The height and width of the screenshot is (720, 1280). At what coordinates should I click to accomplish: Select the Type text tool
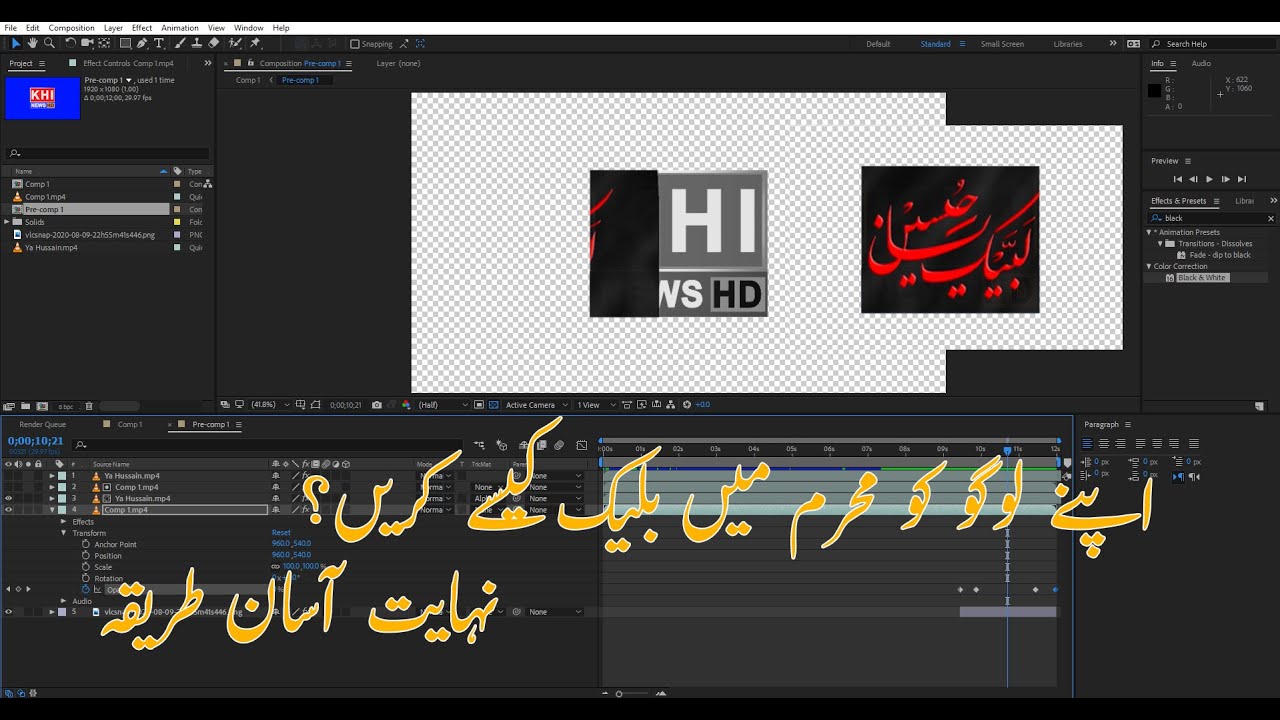tap(158, 43)
